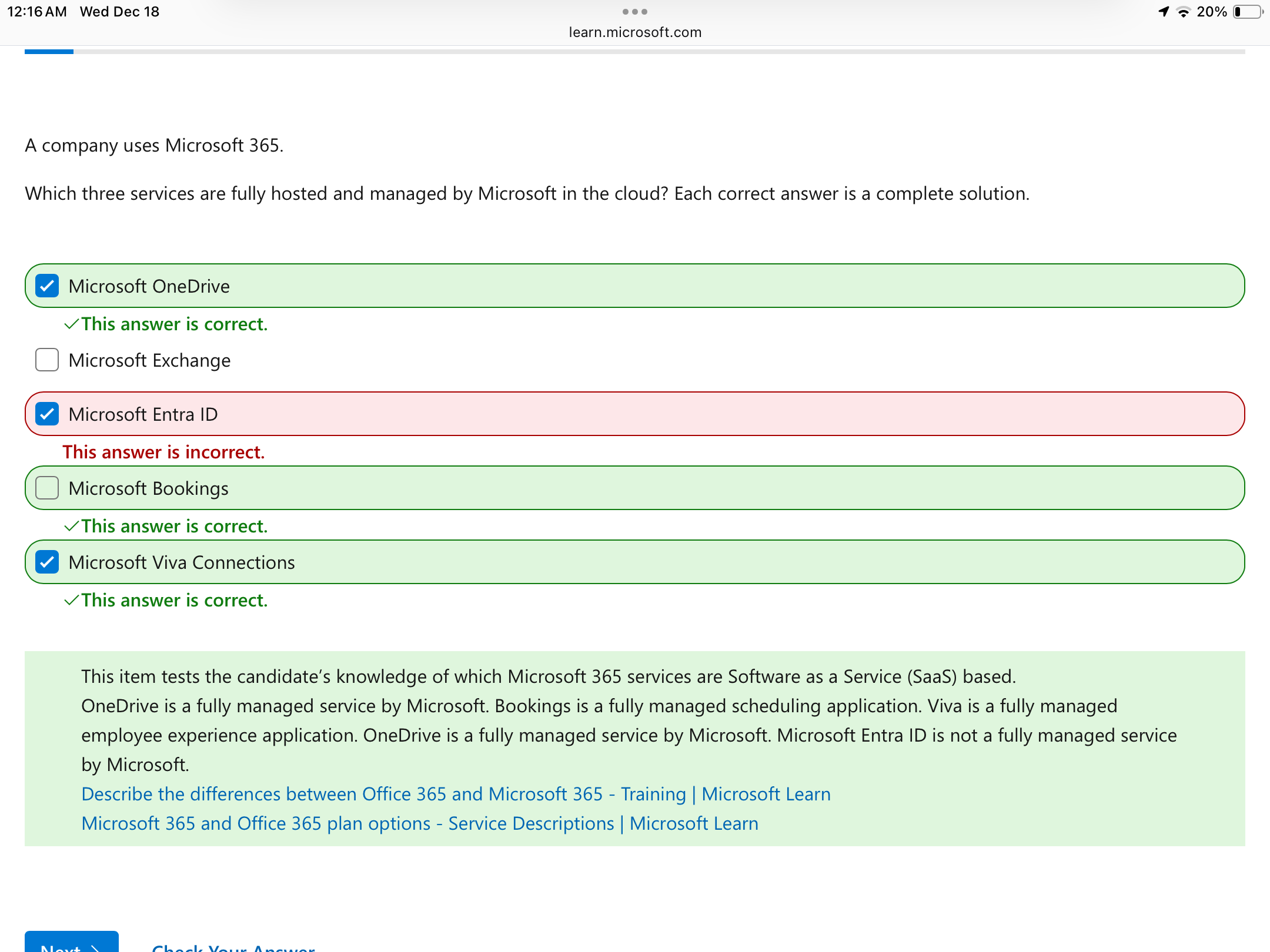The height and width of the screenshot is (952, 1270).
Task: Tap the location arrow icon in the status bar
Action: pyautogui.click(x=1164, y=12)
